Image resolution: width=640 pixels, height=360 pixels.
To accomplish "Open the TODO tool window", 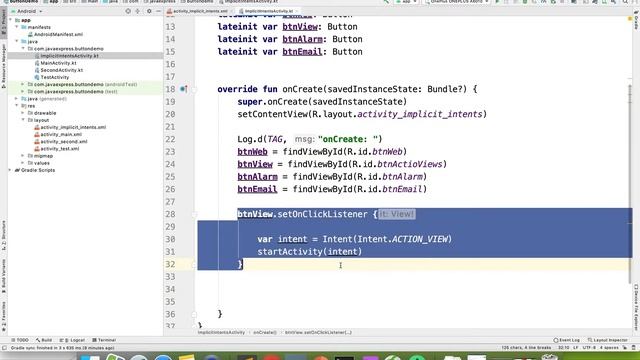I will 20,340.
